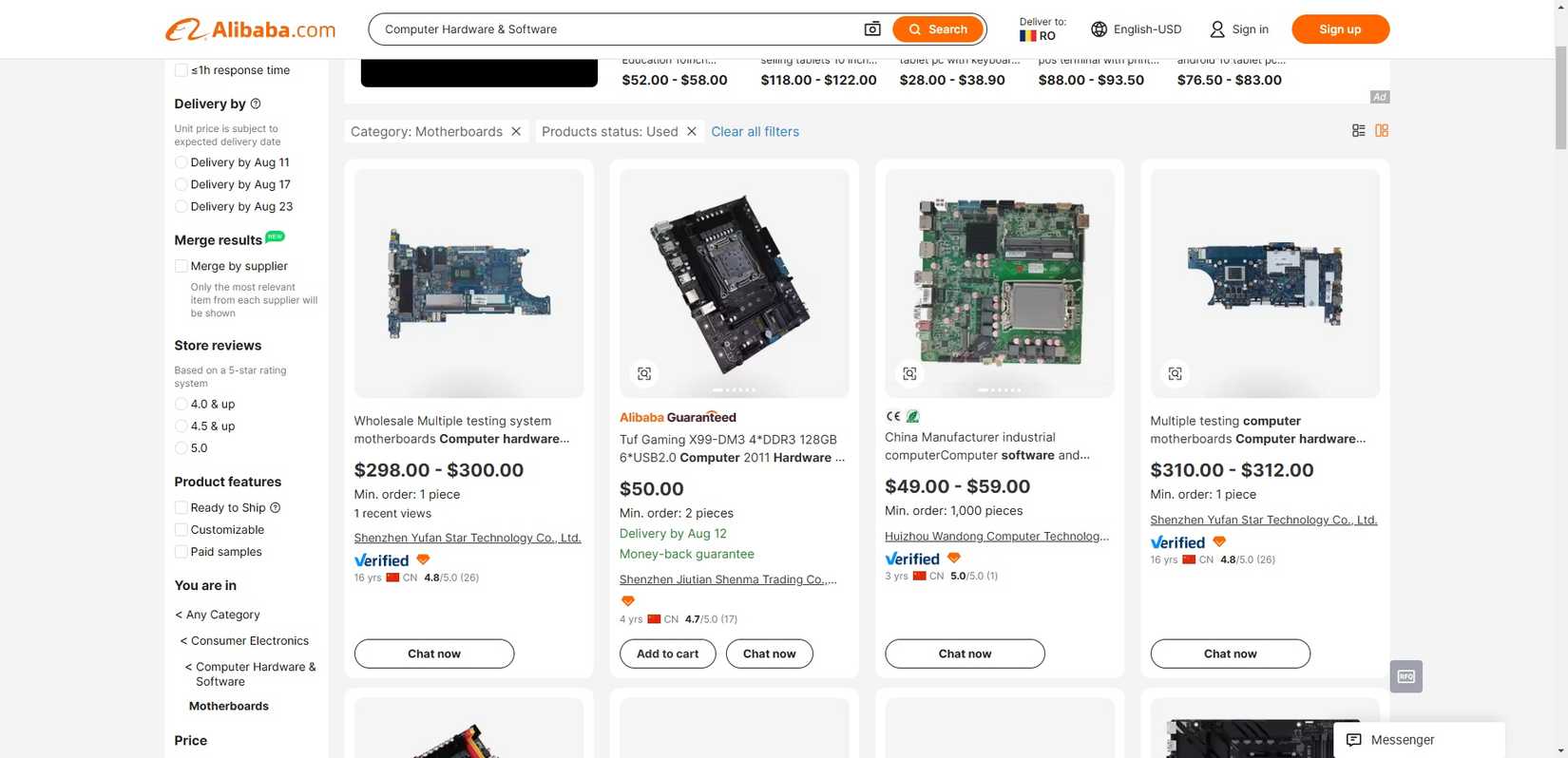Click Add to cart for Tuf Gaming
1568x758 pixels.
click(x=667, y=654)
